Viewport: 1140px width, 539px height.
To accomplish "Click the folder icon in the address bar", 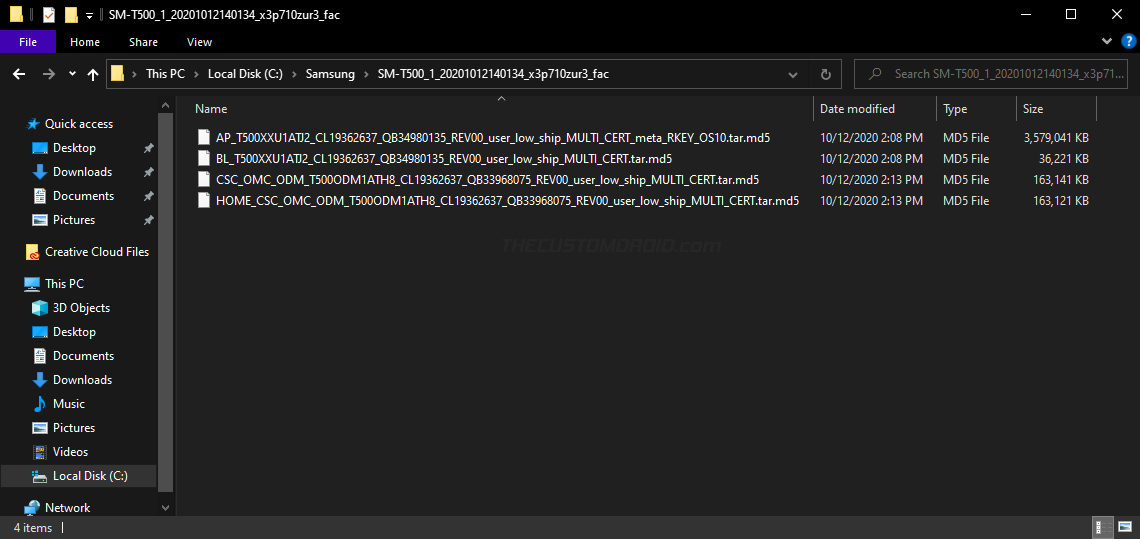I will coord(117,74).
